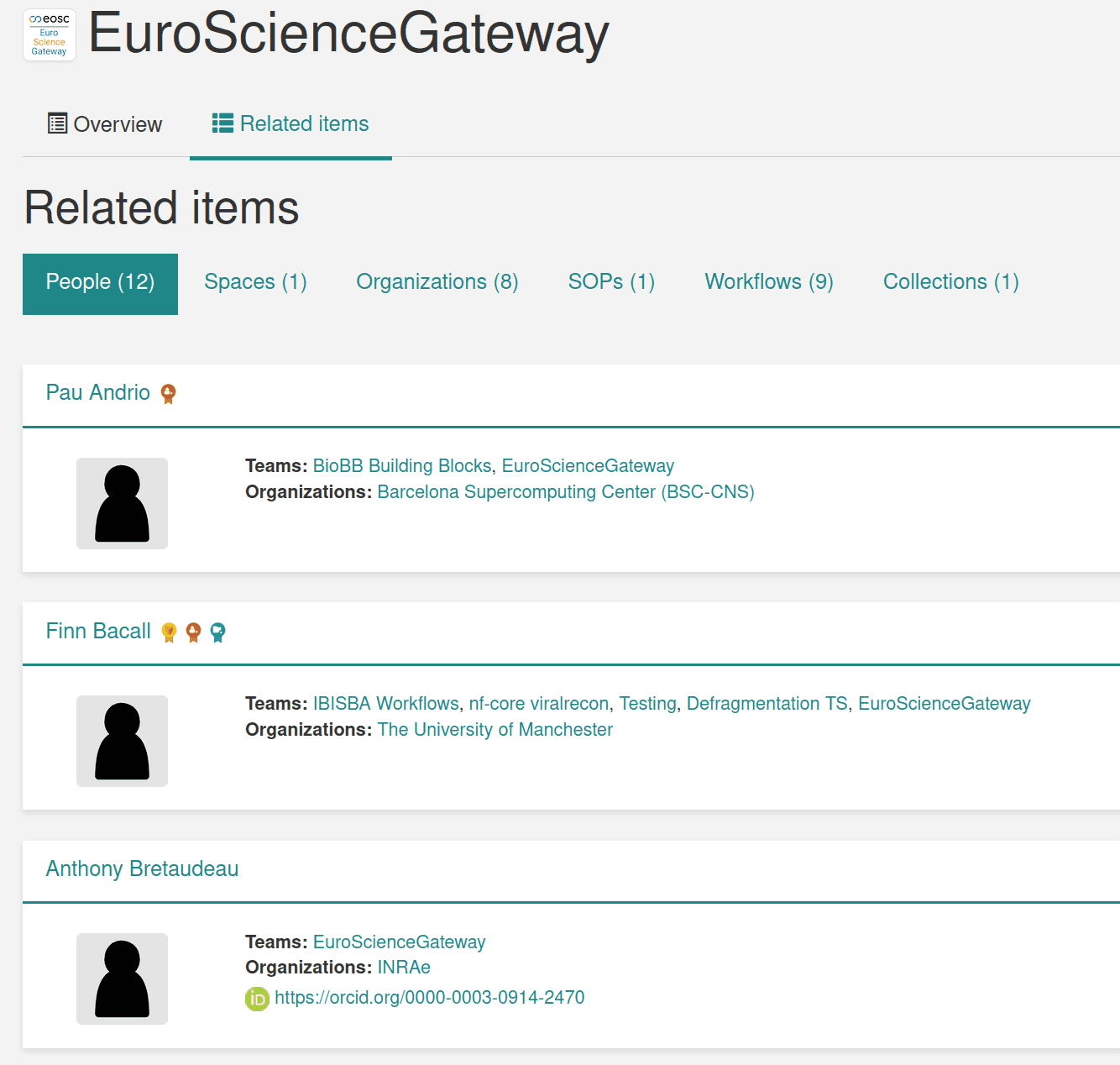
Task: Click Pau Andrio's default avatar silhouette
Action: pos(122,503)
